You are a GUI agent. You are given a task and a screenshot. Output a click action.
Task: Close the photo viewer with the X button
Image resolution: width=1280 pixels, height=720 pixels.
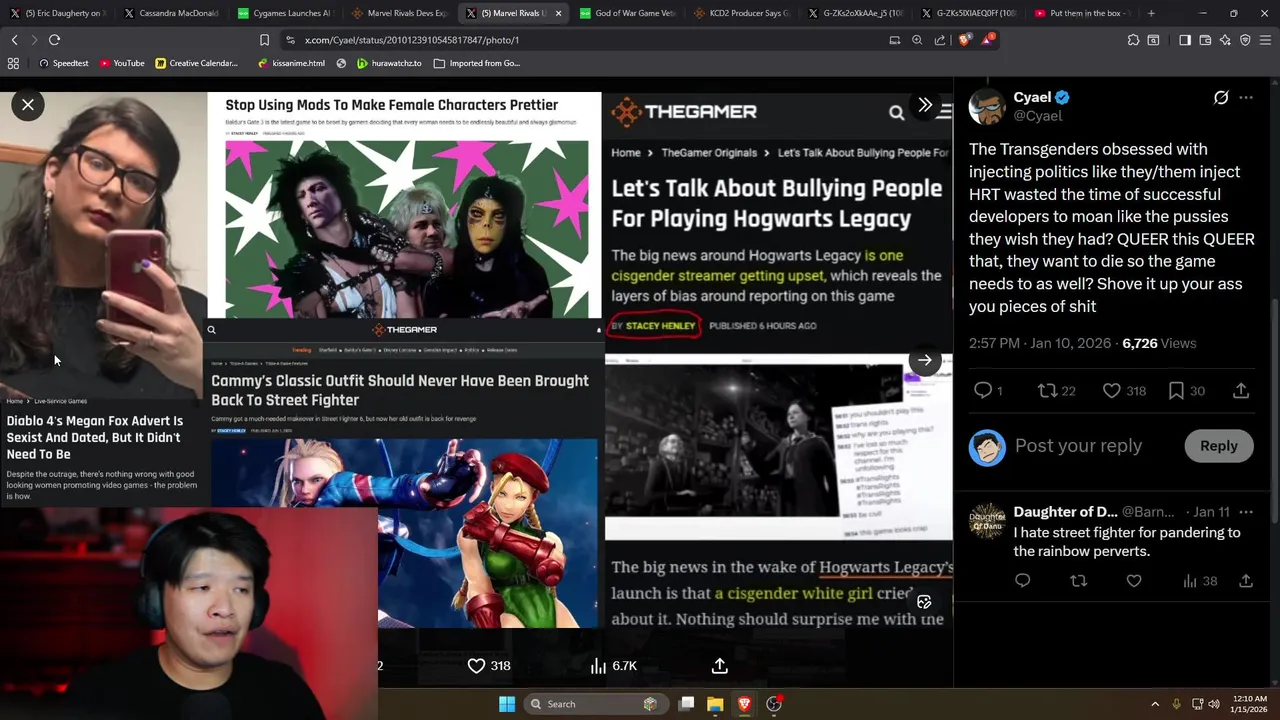click(x=28, y=104)
